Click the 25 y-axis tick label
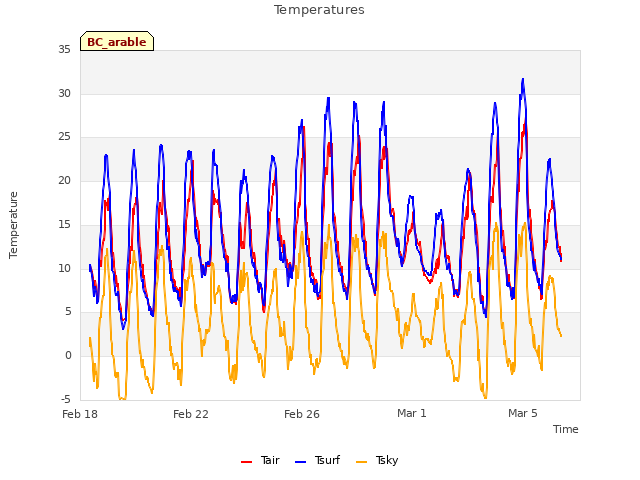 (x=64, y=137)
